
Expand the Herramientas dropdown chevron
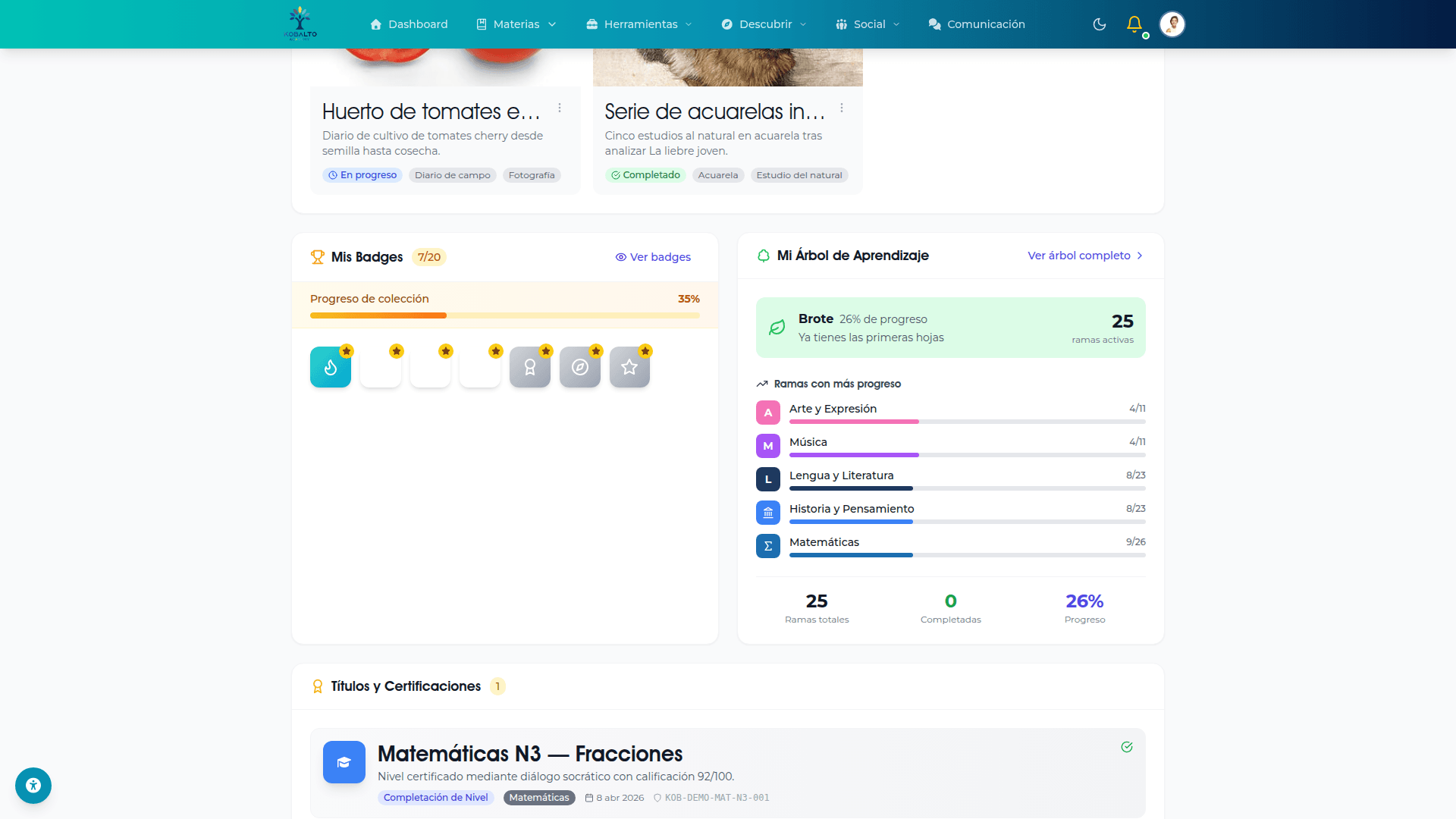[x=689, y=24]
